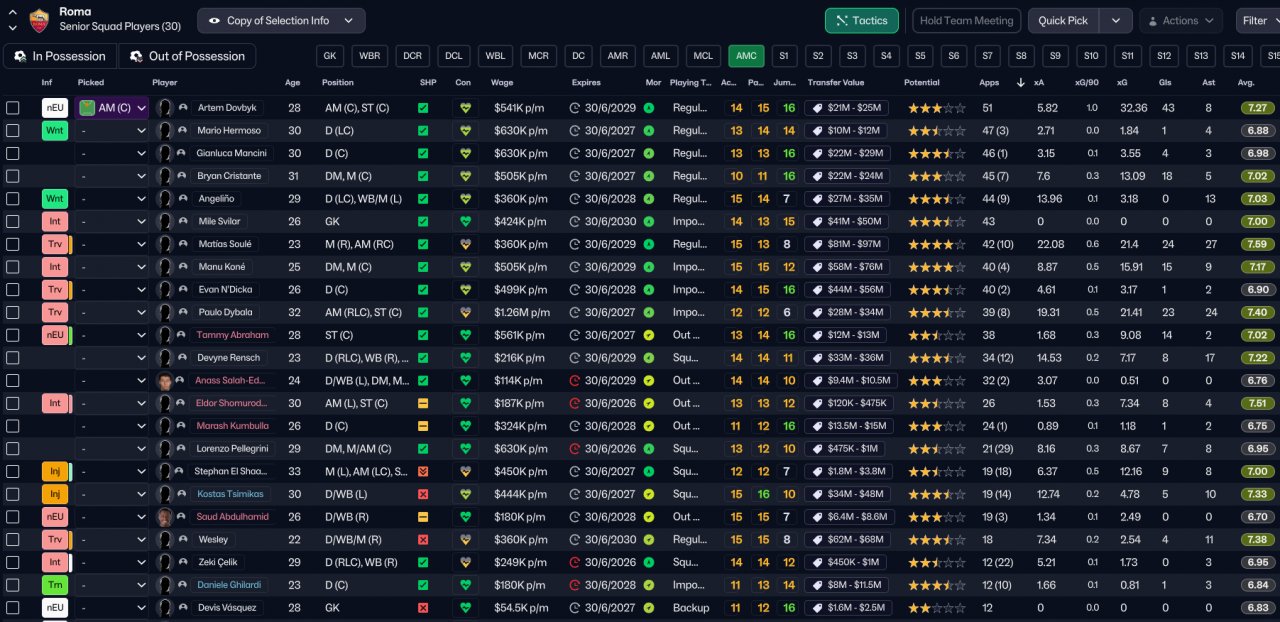Image resolution: width=1280 pixels, height=622 pixels.
Task: Open Matias Soulé's player profile
Action: [225, 244]
